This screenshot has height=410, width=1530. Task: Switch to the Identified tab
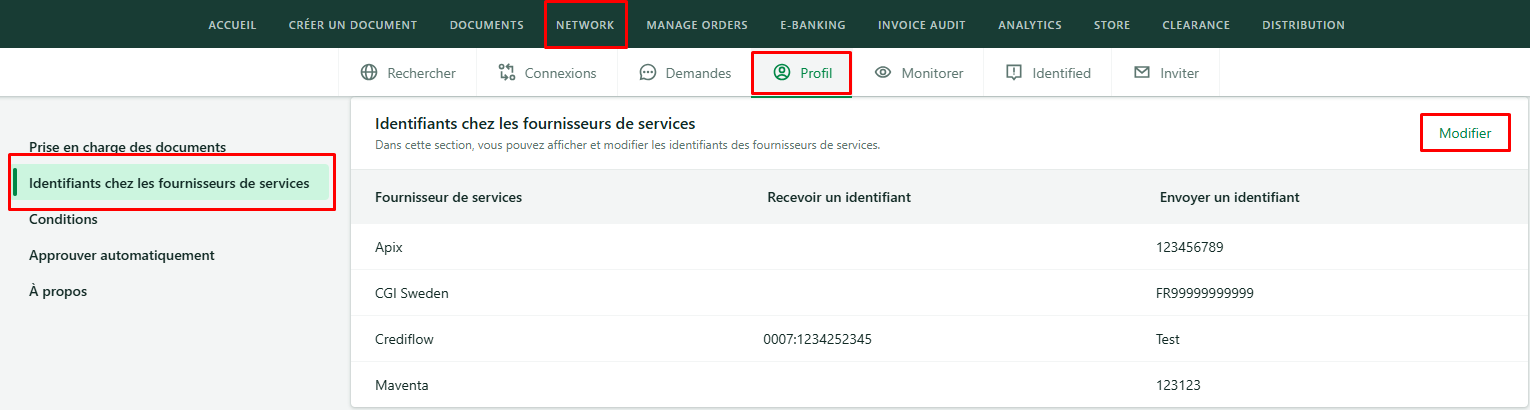(x=1047, y=73)
